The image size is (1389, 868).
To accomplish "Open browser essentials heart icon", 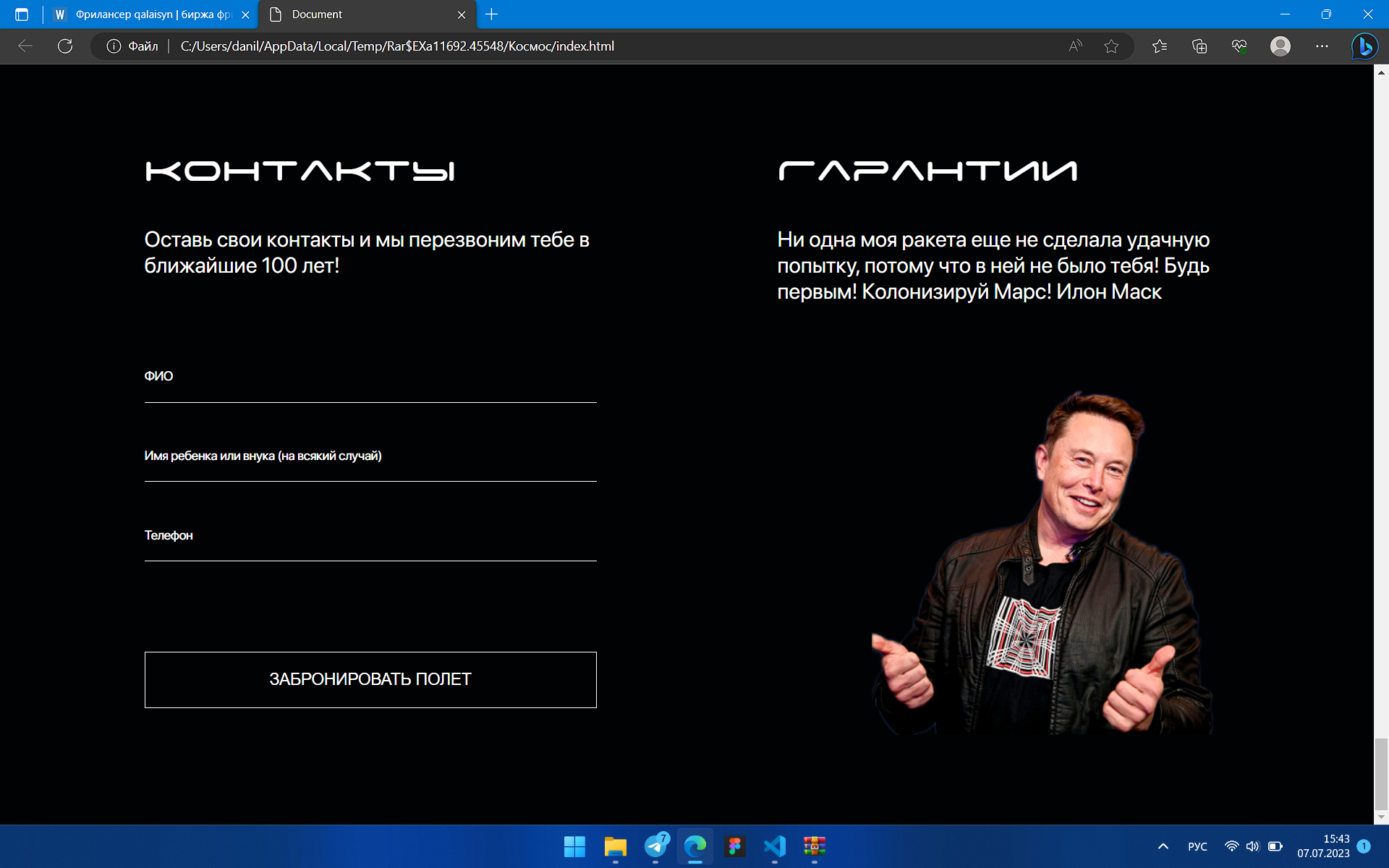I will point(1239,46).
